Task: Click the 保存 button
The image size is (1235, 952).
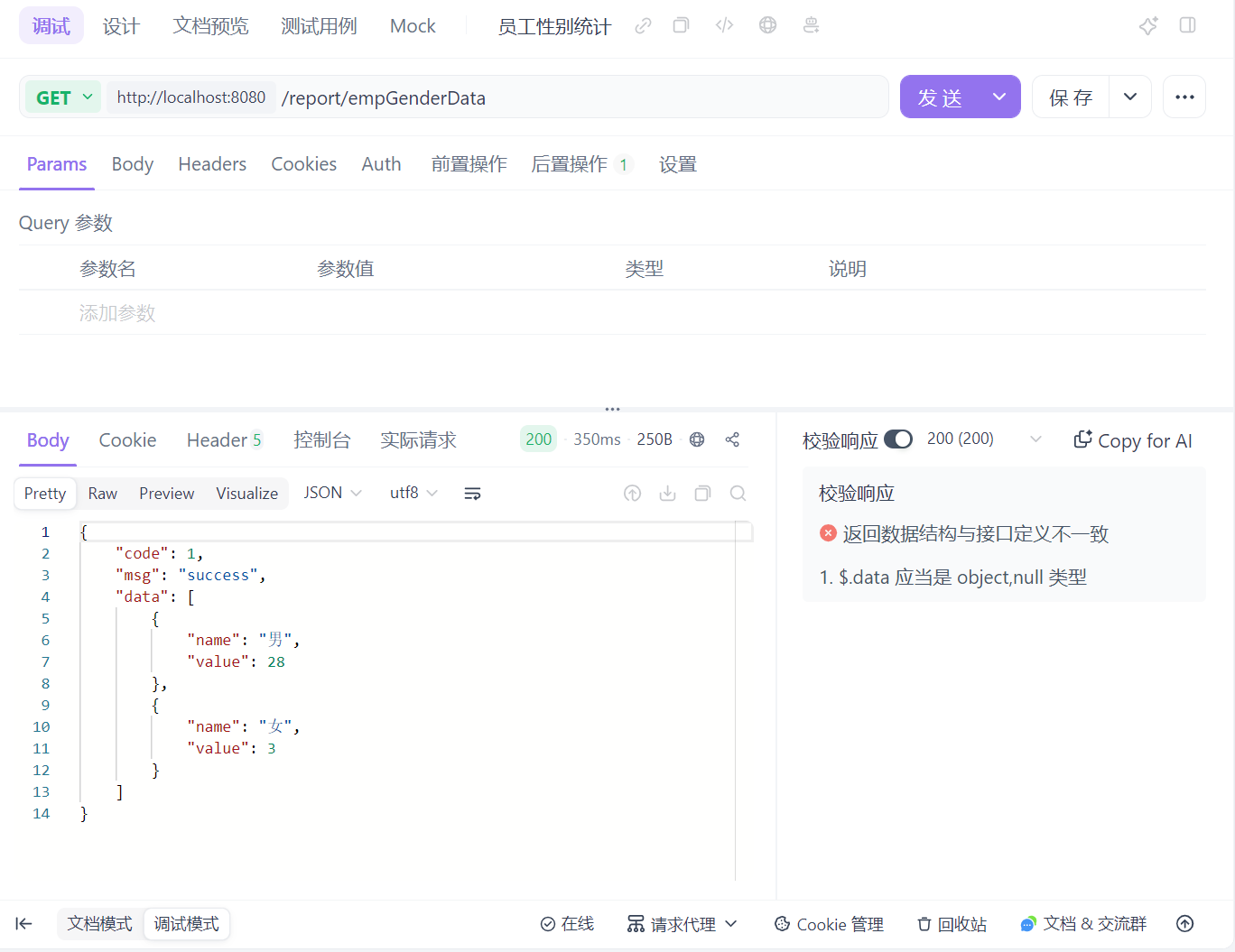Action: click(1071, 97)
